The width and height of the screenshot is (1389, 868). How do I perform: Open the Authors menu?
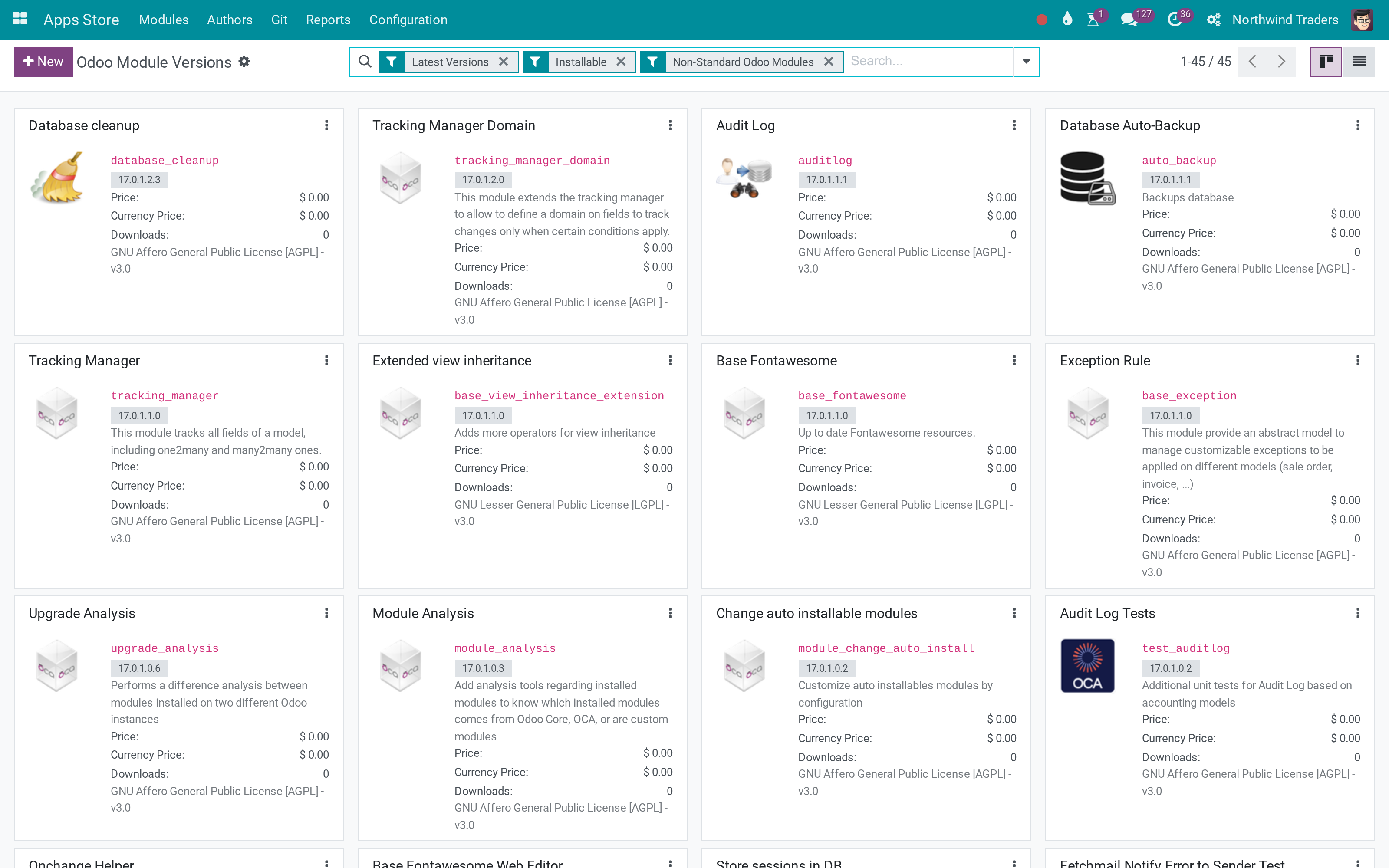pyautogui.click(x=230, y=20)
